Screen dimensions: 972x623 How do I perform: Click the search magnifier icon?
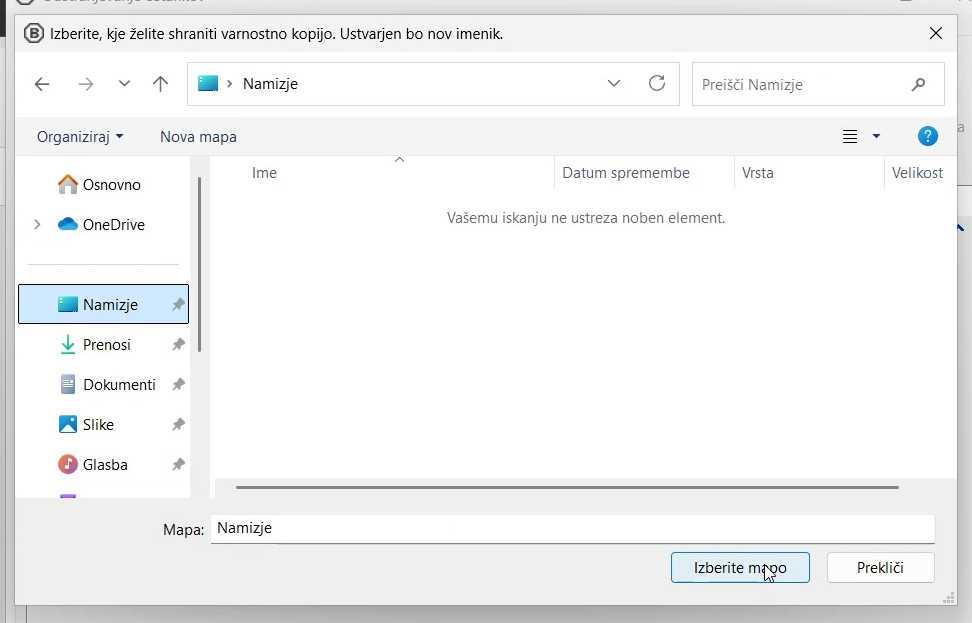(918, 85)
